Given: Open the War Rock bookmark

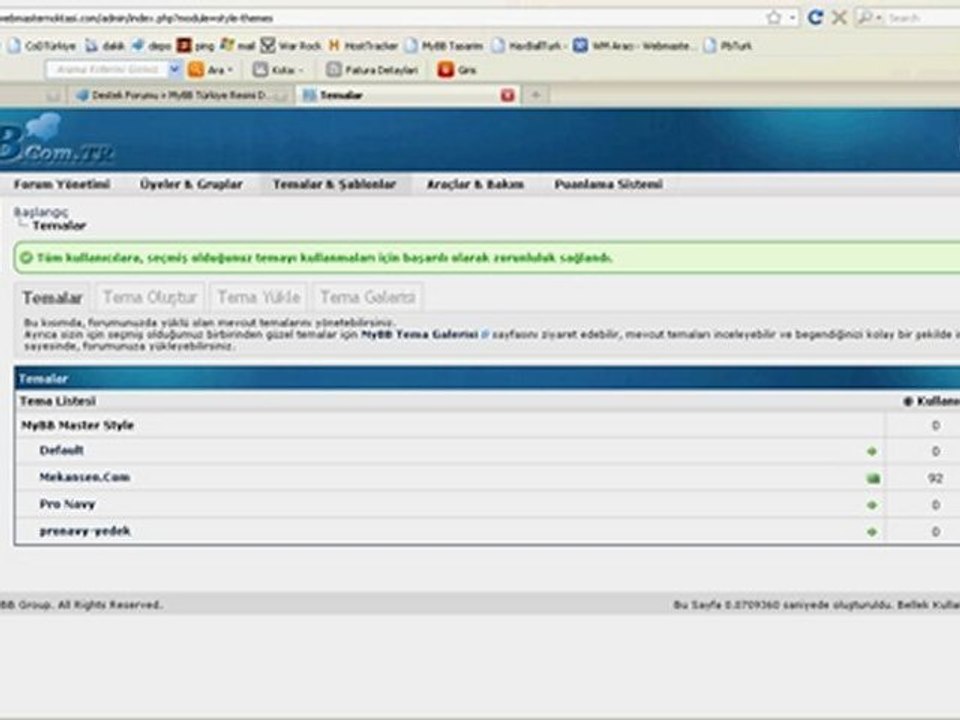Looking at the screenshot, I should [x=291, y=45].
